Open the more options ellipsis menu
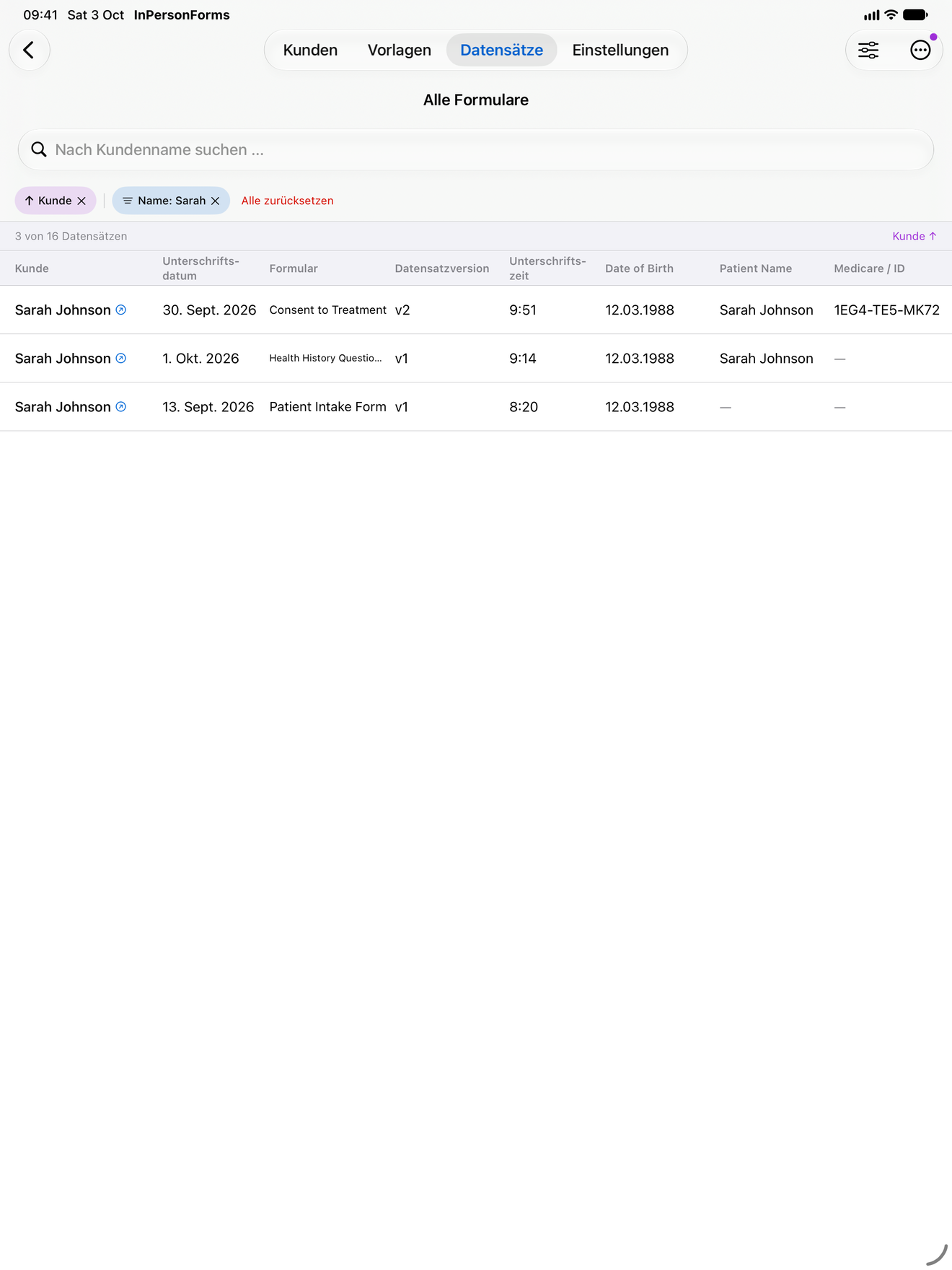This screenshot has width=952, height=1270. (x=920, y=50)
